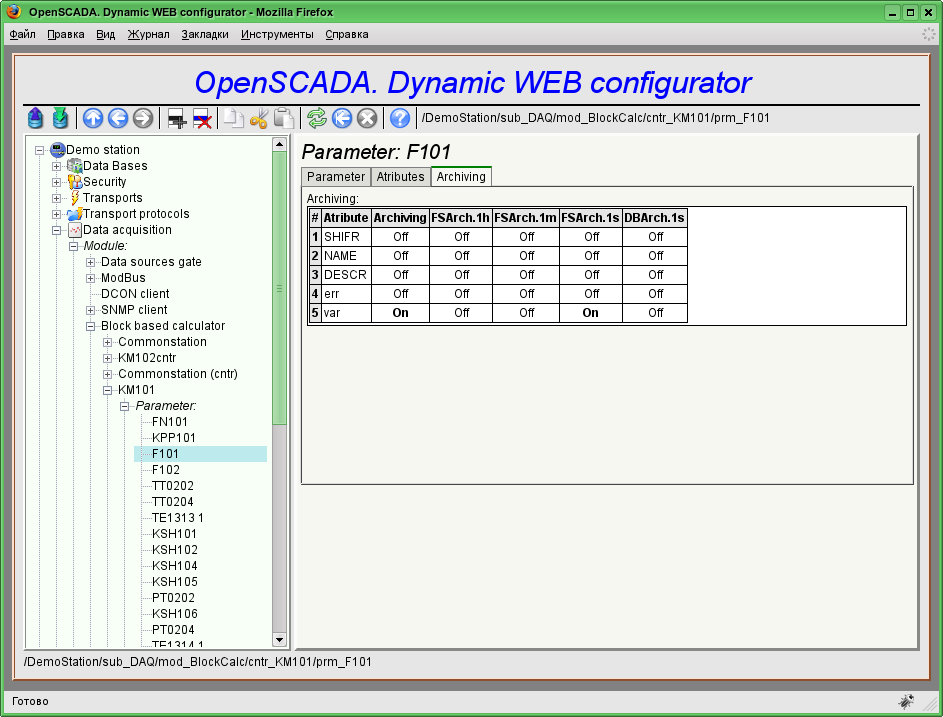The image size is (943, 717).
Task: Click the bug icon in the status bar
Action: pyautogui.click(x=906, y=701)
